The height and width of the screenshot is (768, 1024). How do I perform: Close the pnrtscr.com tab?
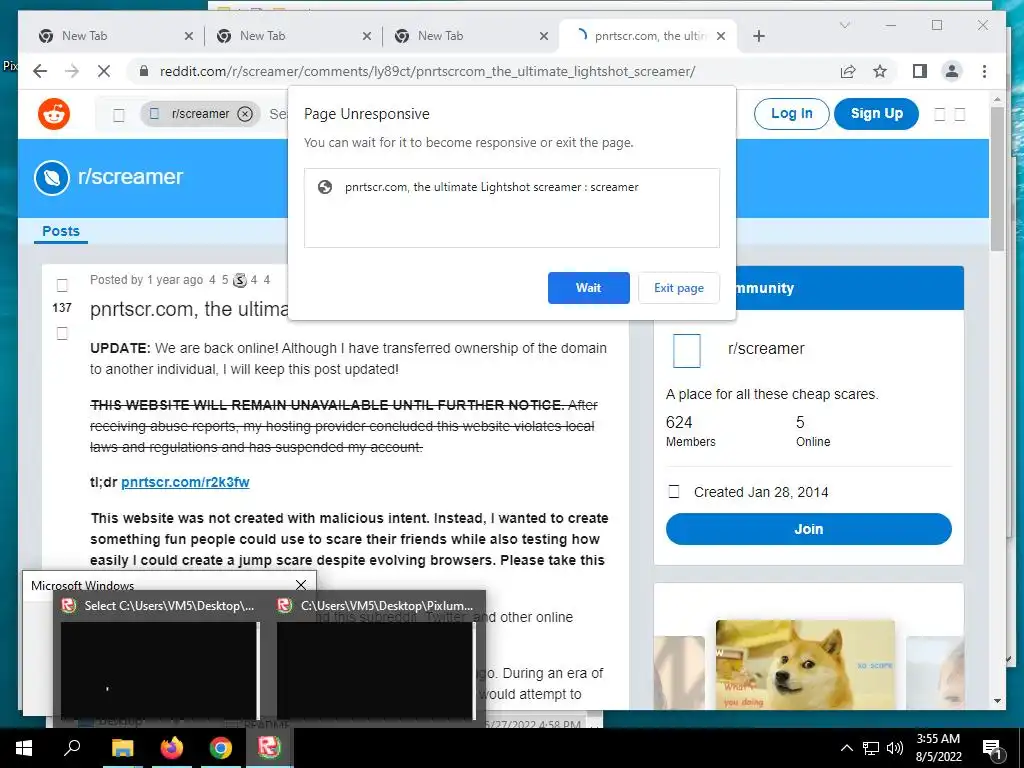coord(721,36)
